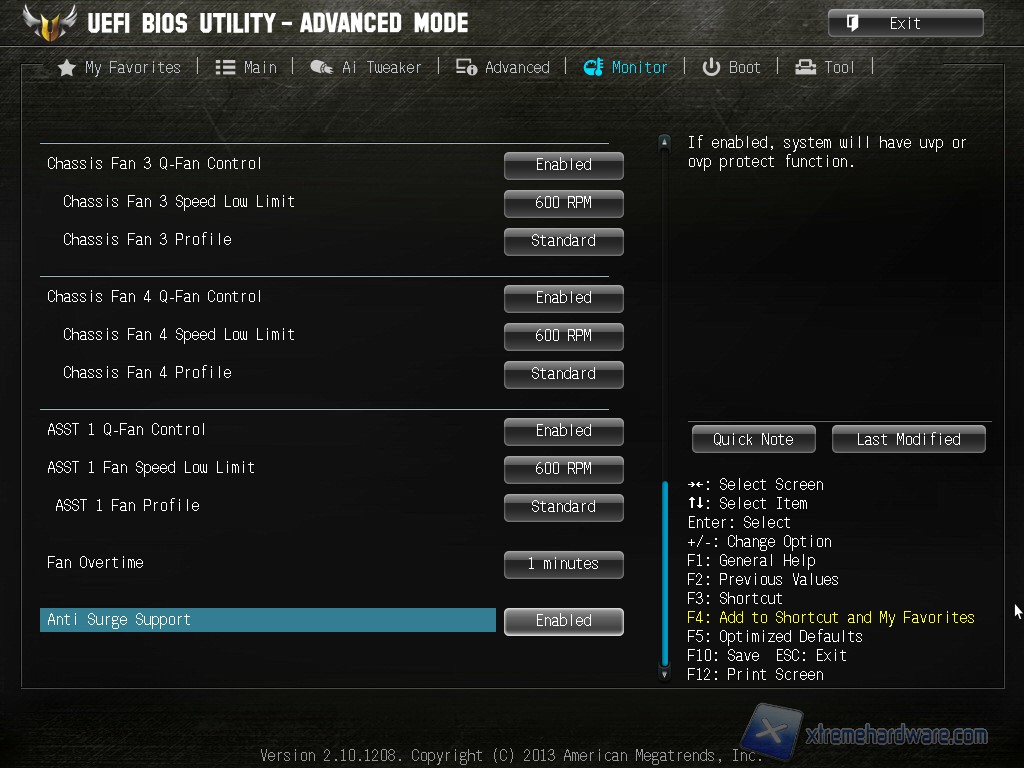
Task: Toggle Chassis Fan 3 Q-Fan Control Enabled
Action: 564,165
